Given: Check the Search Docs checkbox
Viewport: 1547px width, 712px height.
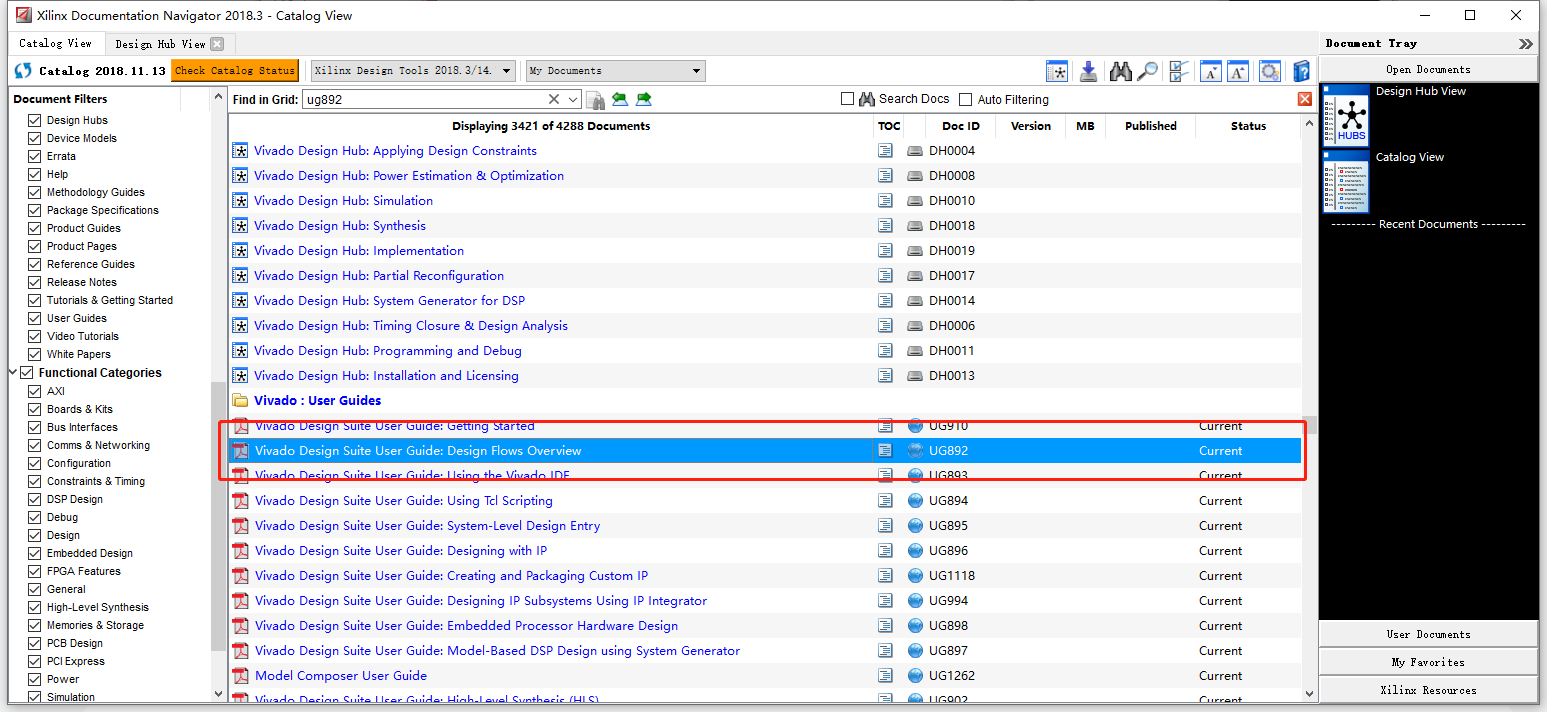Looking at the screenshot, I should pyautogui.click(x=847, y=99).
